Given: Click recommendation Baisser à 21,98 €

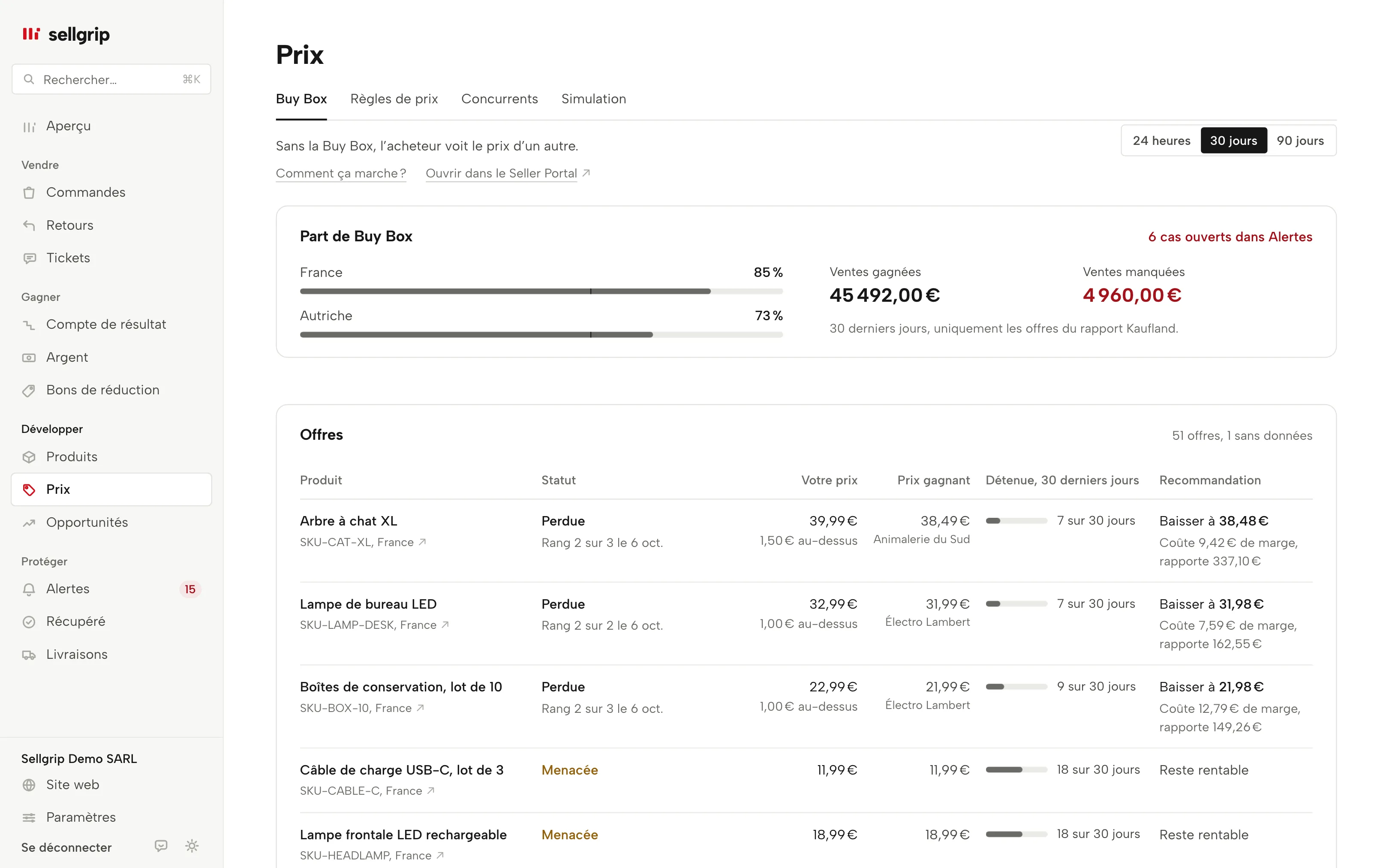Looking at the screenshot, I should click(1212, 687).
